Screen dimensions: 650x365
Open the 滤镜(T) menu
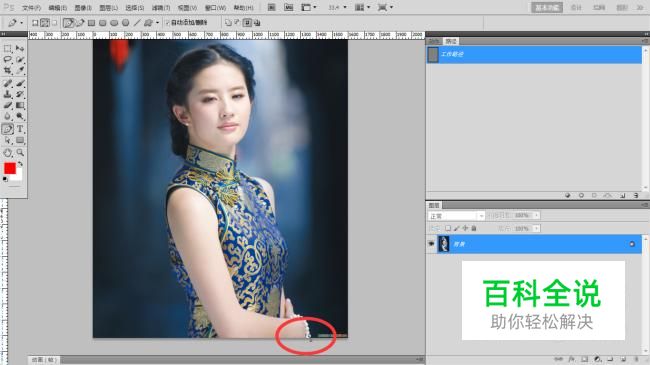pos(161,8)
